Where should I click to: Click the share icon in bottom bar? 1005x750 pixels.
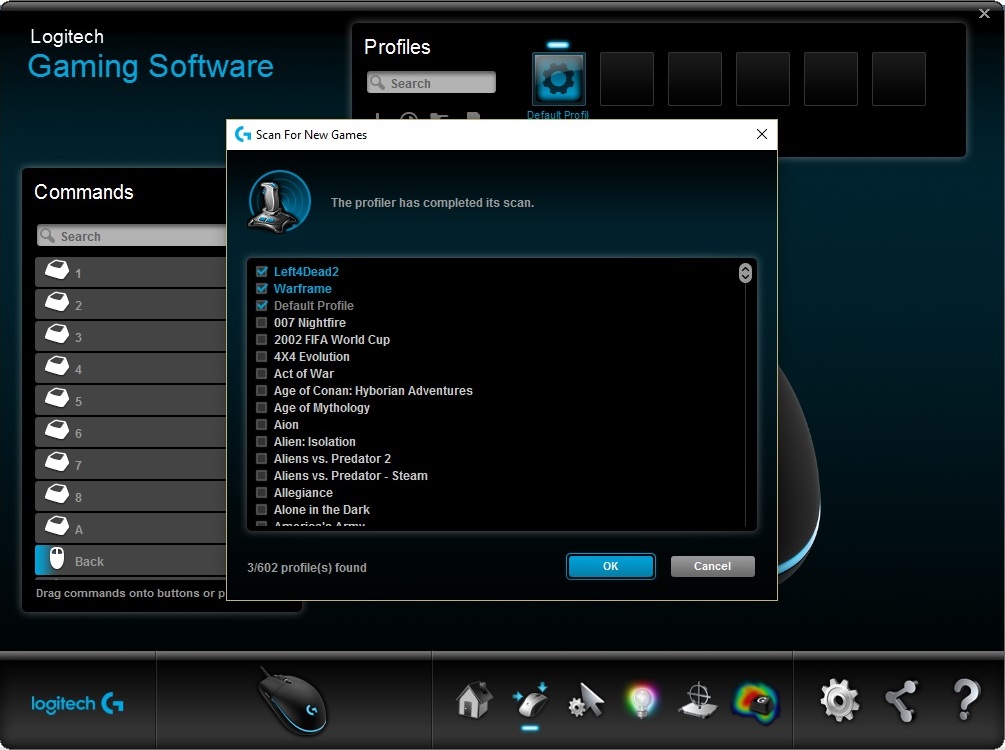click(x=902, y=701)
